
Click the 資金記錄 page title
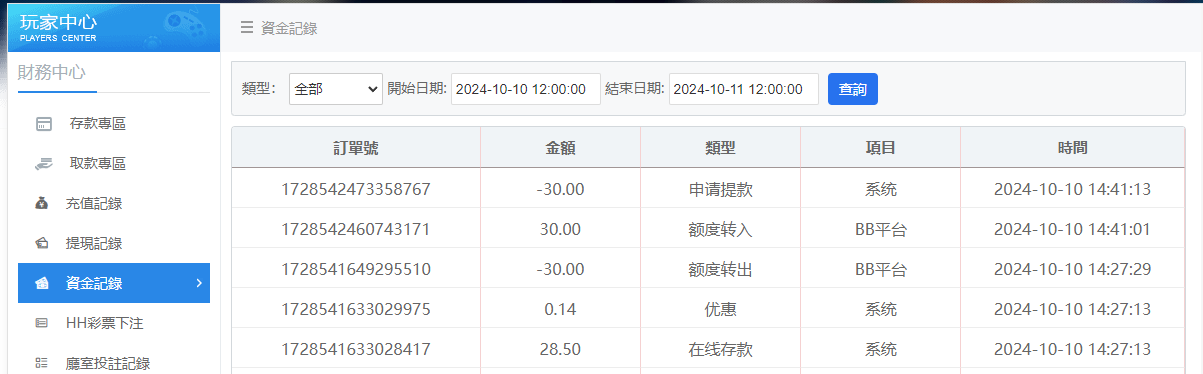click(x=289, y=28)
